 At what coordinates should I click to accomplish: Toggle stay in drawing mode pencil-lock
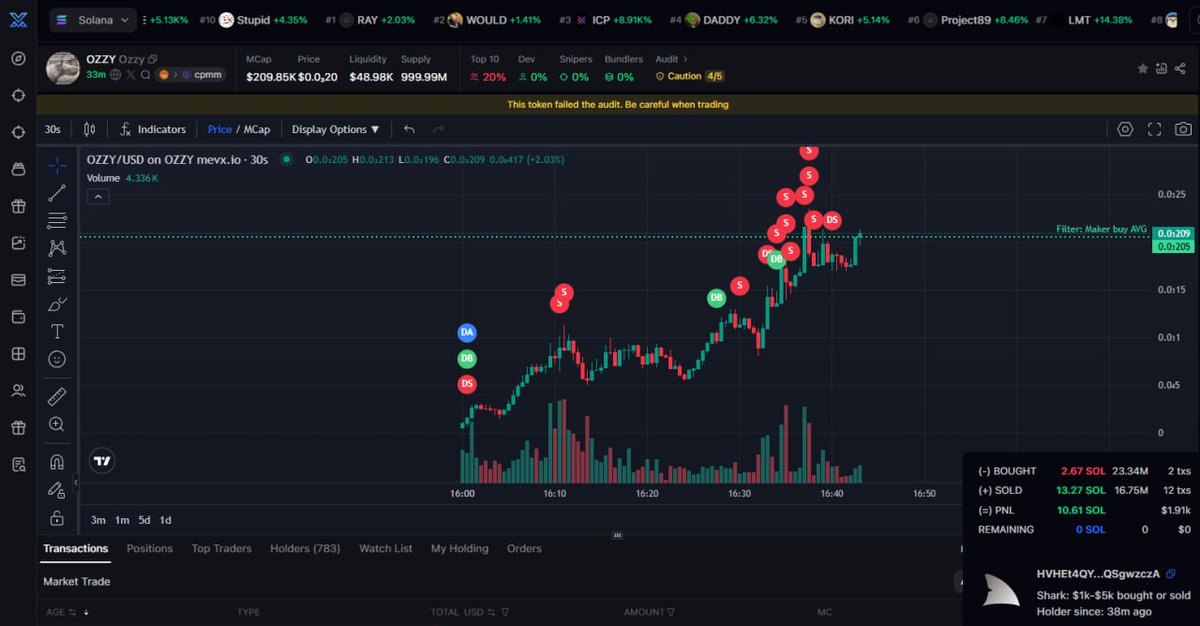coord(57,490)
